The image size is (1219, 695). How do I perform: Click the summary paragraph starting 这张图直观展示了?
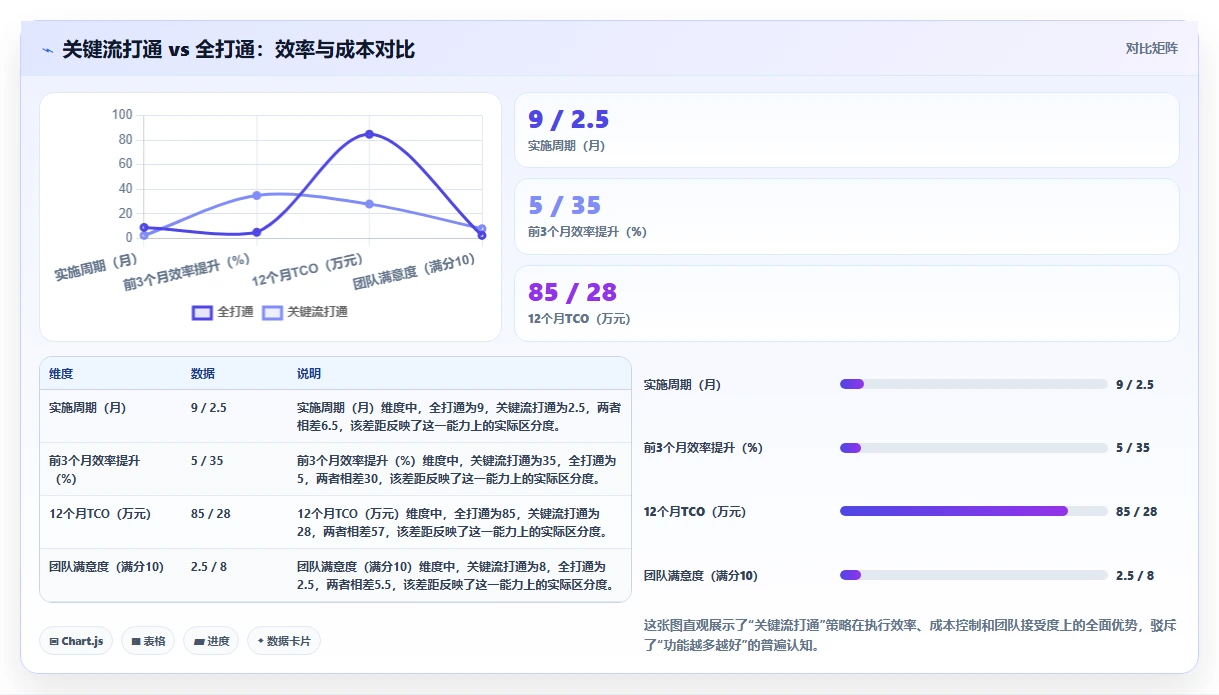click(911, 635)
